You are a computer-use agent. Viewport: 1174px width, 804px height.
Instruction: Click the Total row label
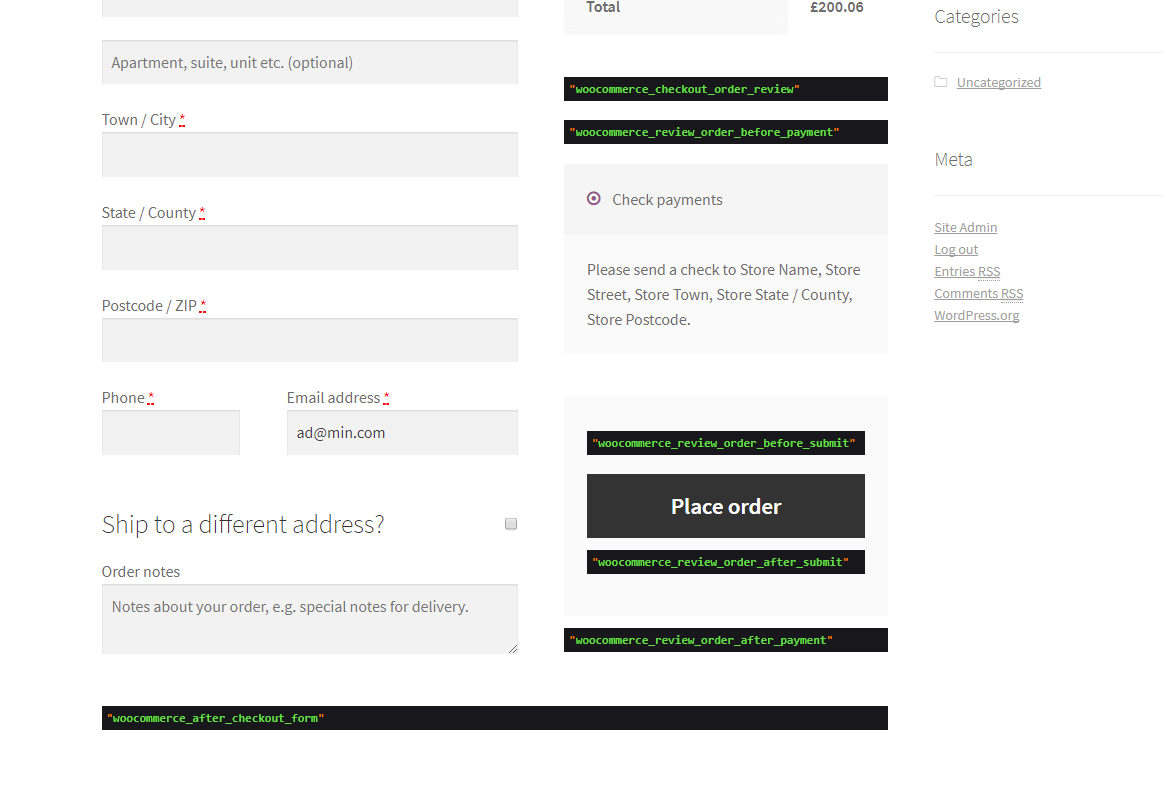point(603,7)
